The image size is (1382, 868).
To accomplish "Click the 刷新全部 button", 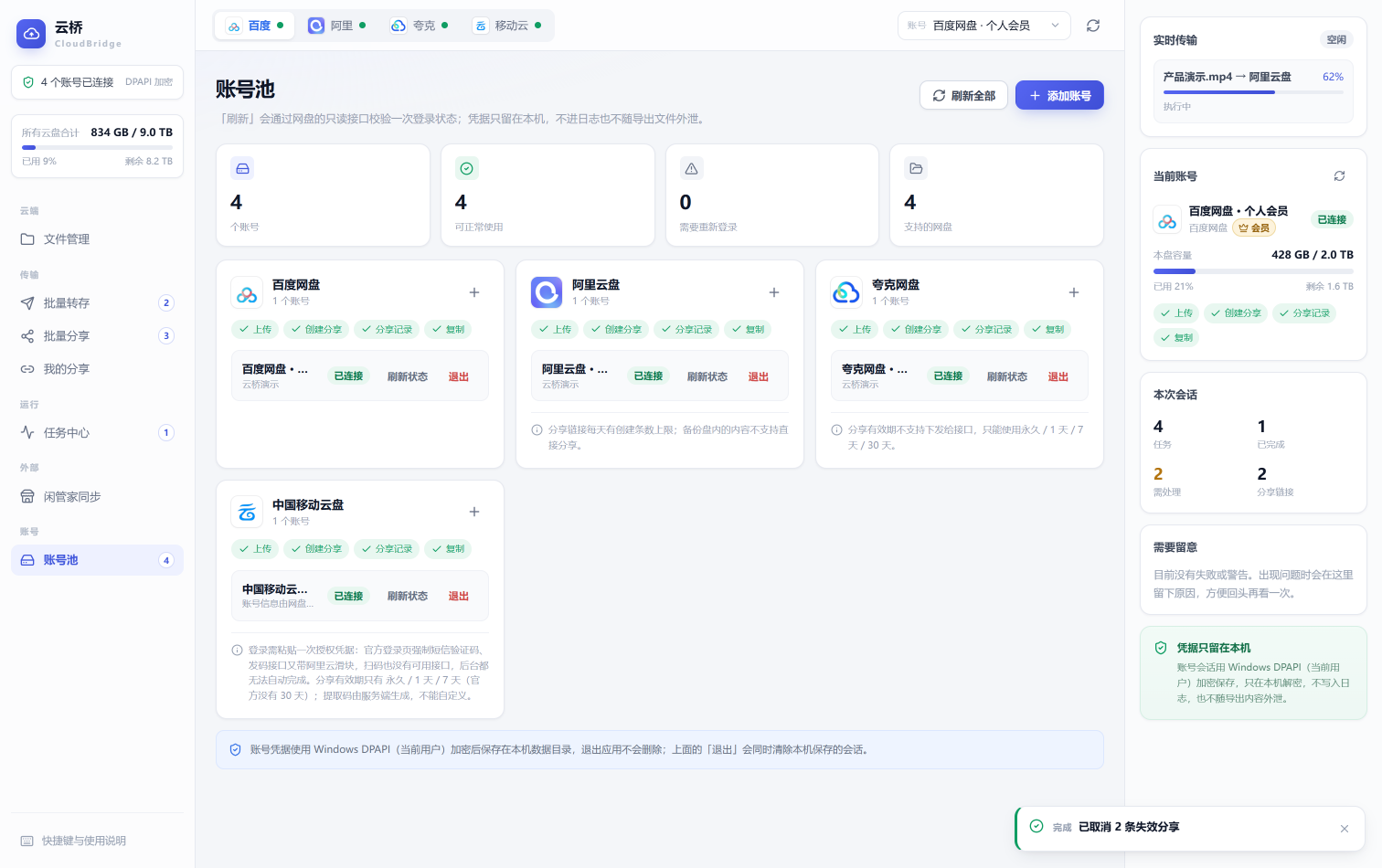I will (x=963, y=96).
